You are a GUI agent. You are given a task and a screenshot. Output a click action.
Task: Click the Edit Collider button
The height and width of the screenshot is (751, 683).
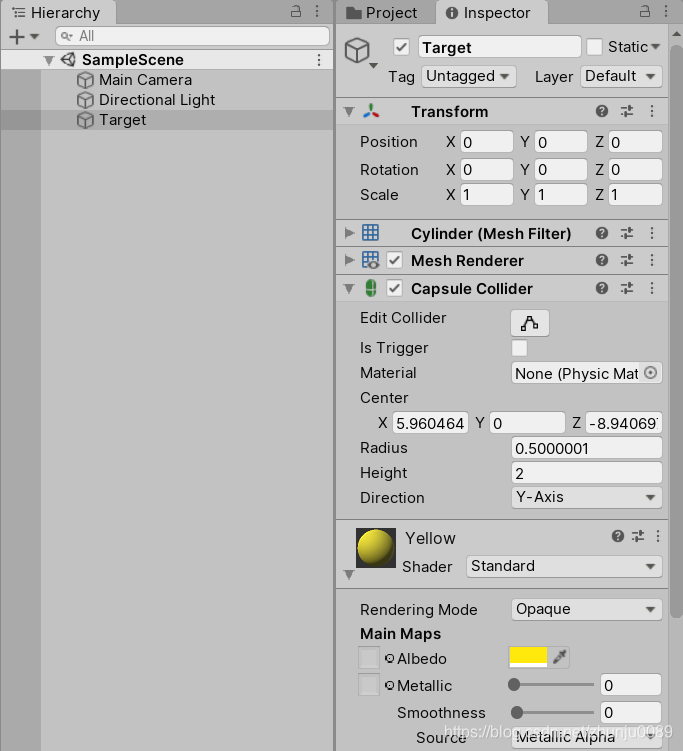tap(530, 323)
